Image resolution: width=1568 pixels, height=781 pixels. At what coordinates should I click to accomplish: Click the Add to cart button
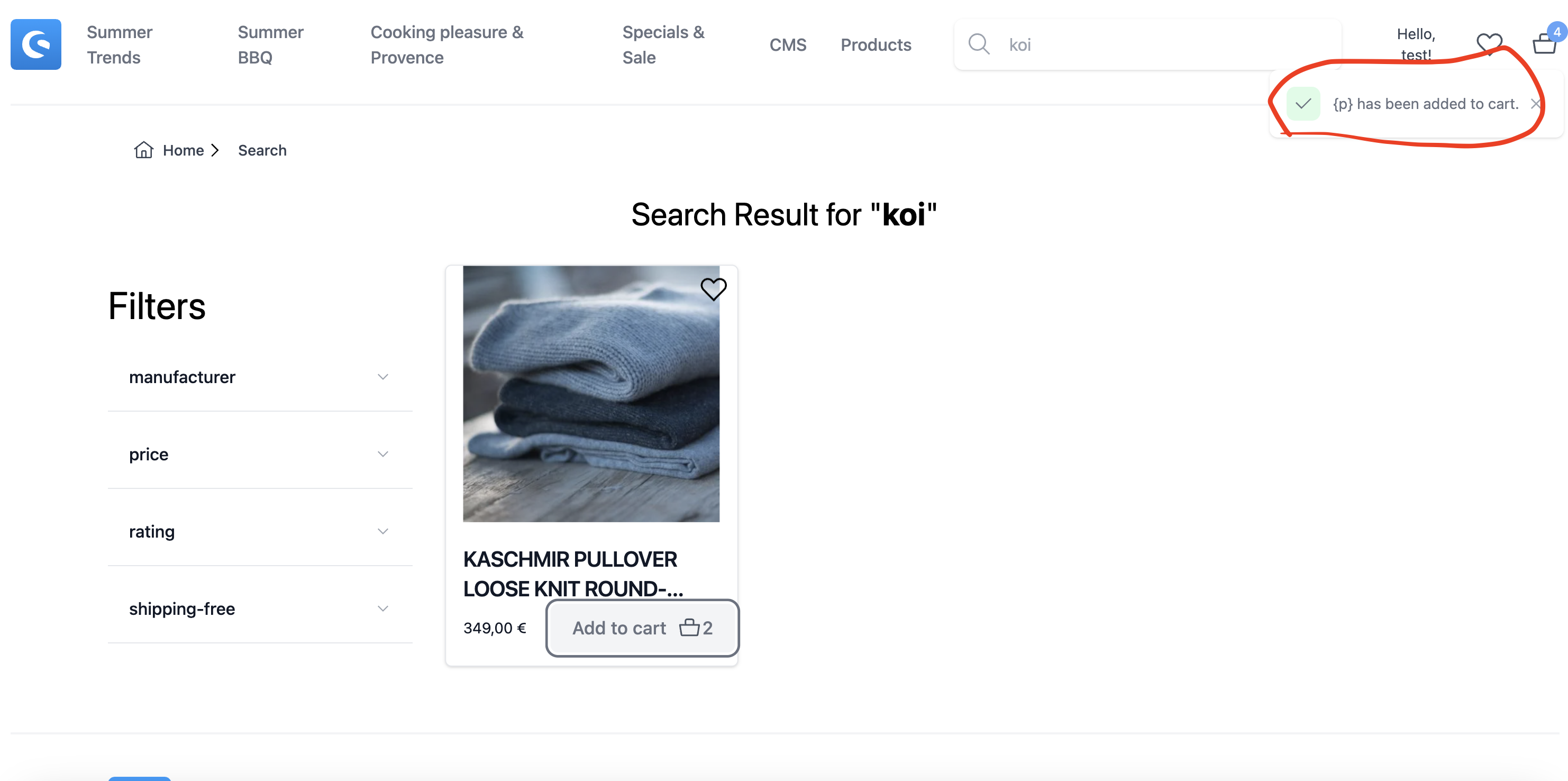point(619,628)
